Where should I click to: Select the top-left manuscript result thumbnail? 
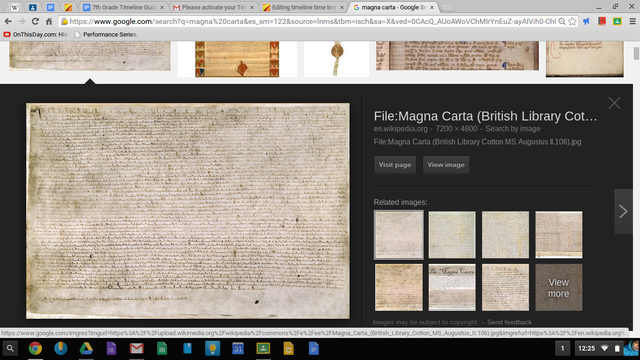(90, 56)
